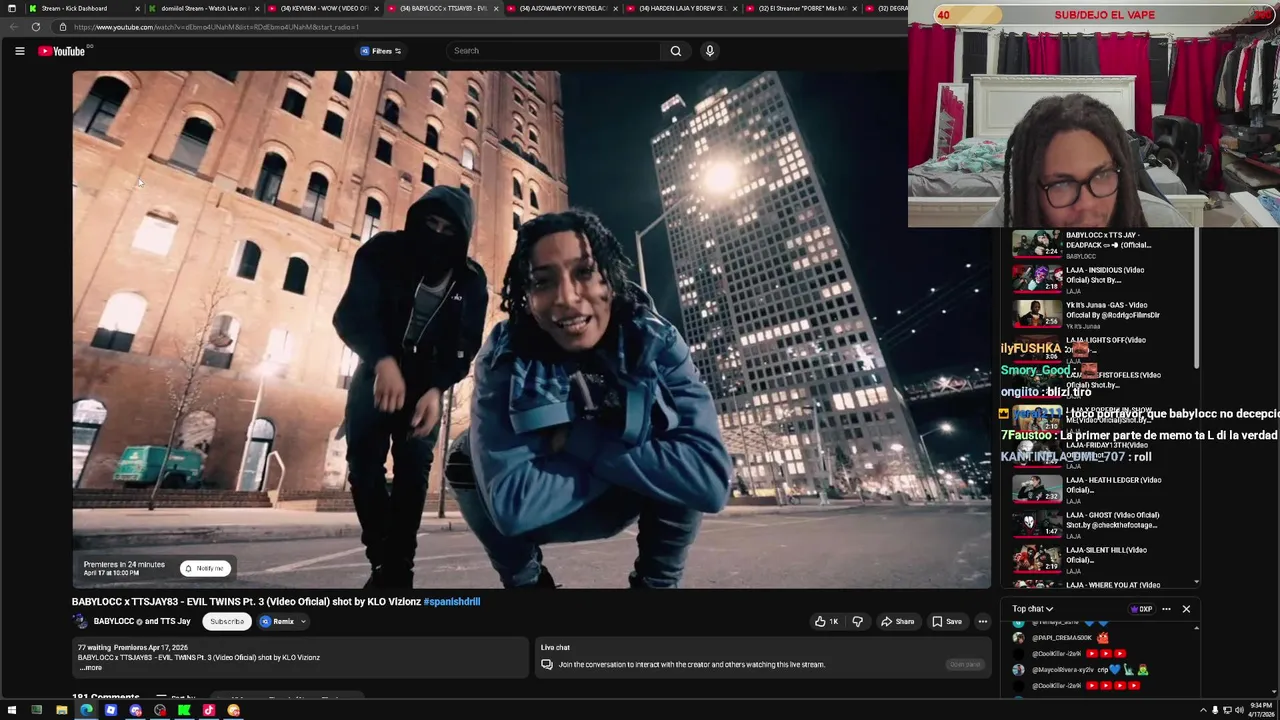This screenshot has height=720, width=1280.
Task: Select the BABYLOCC x TTSJAY83 browser tab
Action: pyautogui.click(x=443, y=8)
